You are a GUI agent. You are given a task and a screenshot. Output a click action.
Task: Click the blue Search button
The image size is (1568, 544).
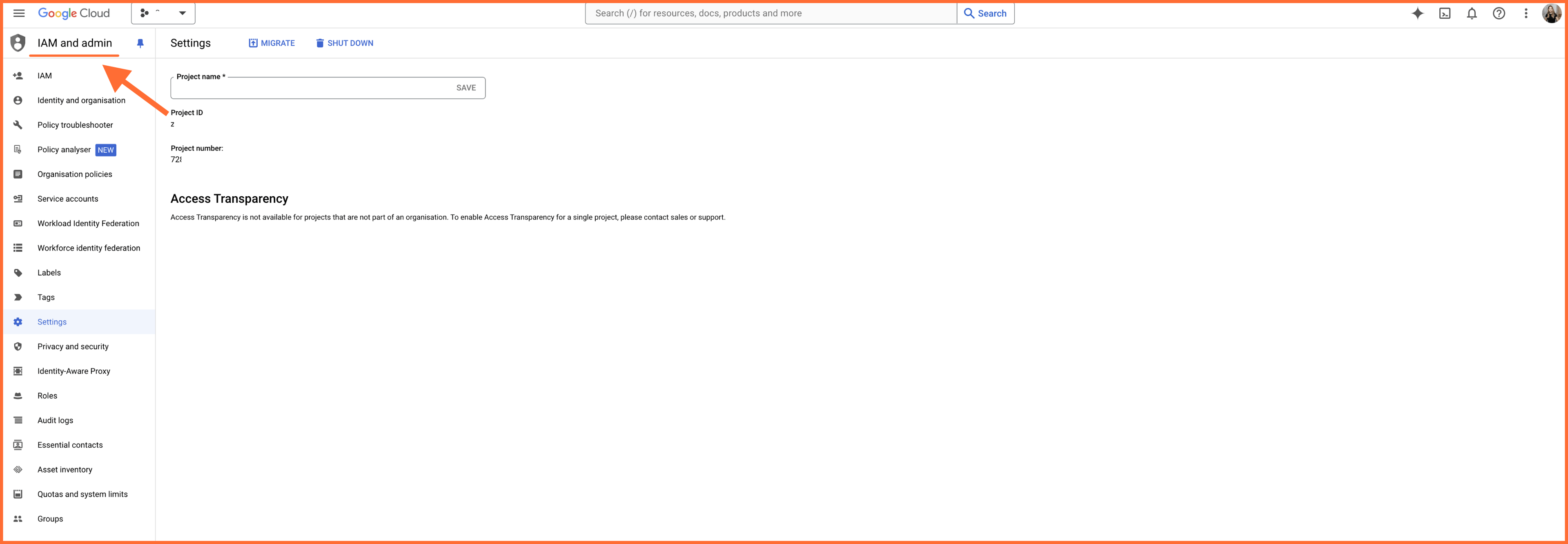(x=985, y=13)
